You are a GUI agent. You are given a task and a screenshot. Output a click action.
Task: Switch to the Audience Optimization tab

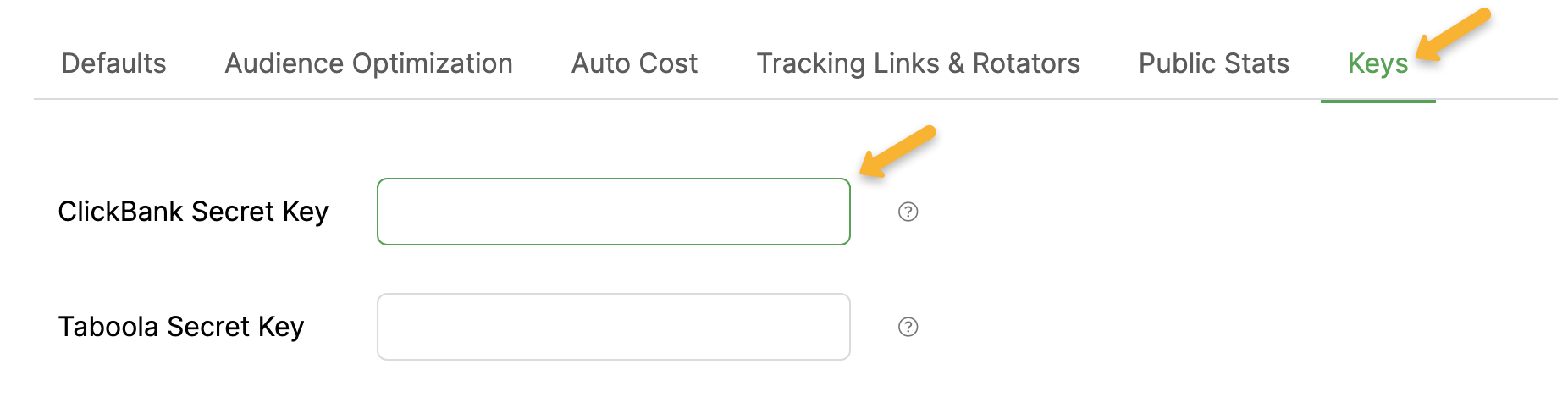coord(368,63)
